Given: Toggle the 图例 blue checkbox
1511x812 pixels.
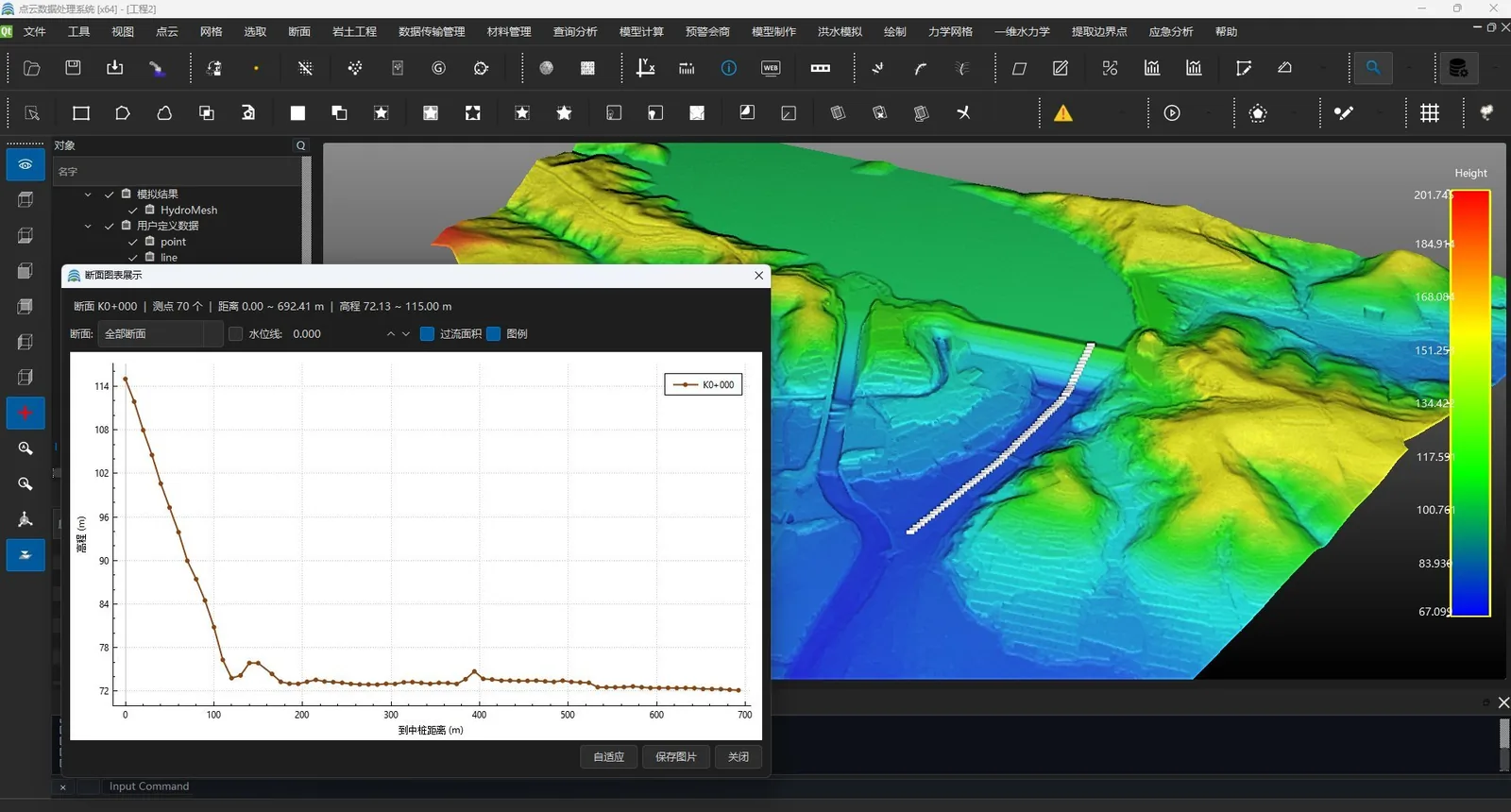Looking at the screenshot, I should (493, 333).
